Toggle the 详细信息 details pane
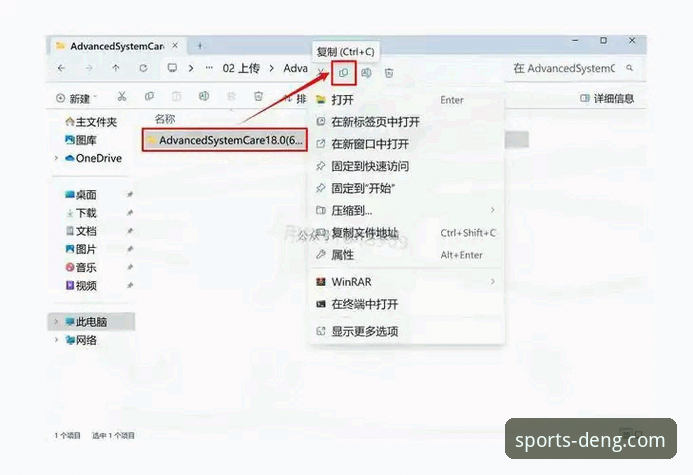Screen dimensions: 693x475 607,99
